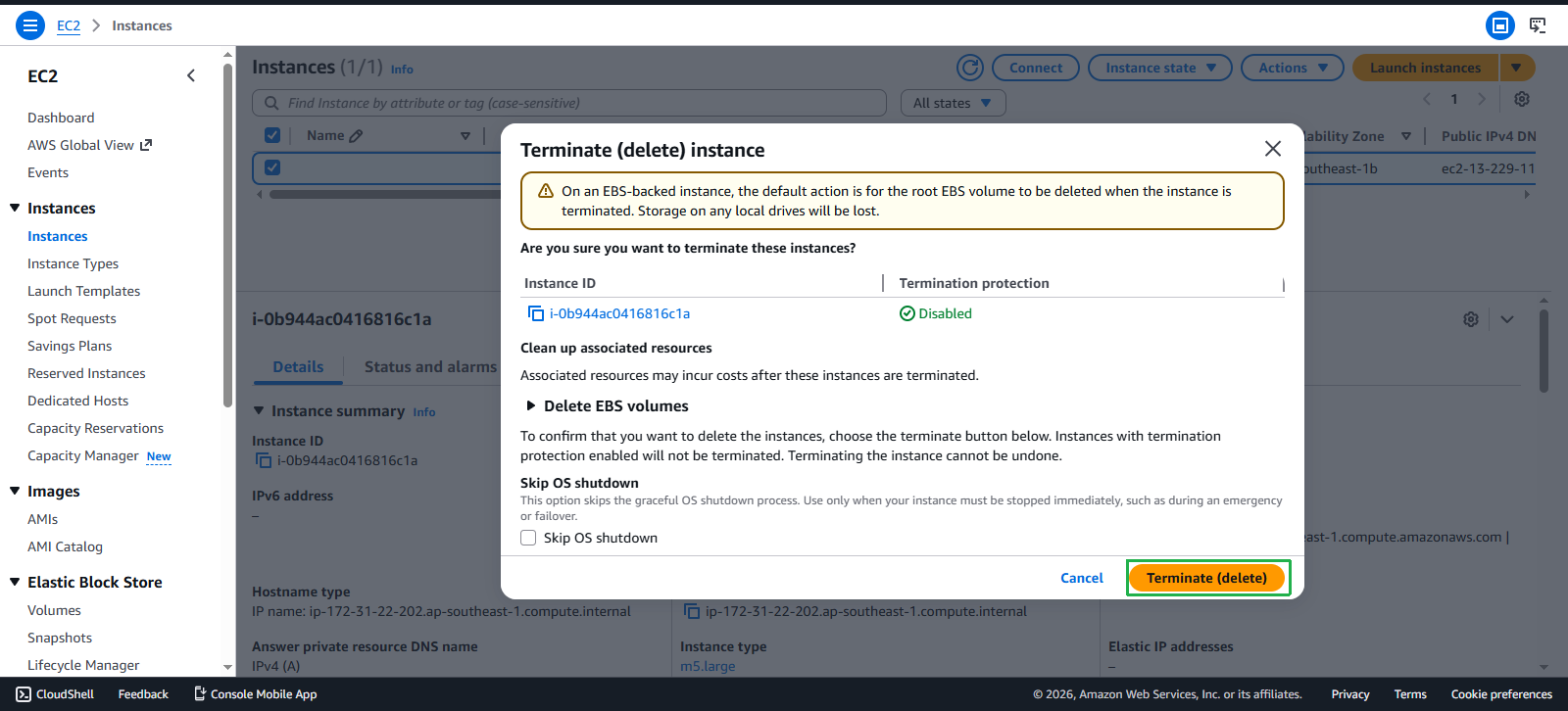Open Spot Requests in sidebar

click(72, 318)
